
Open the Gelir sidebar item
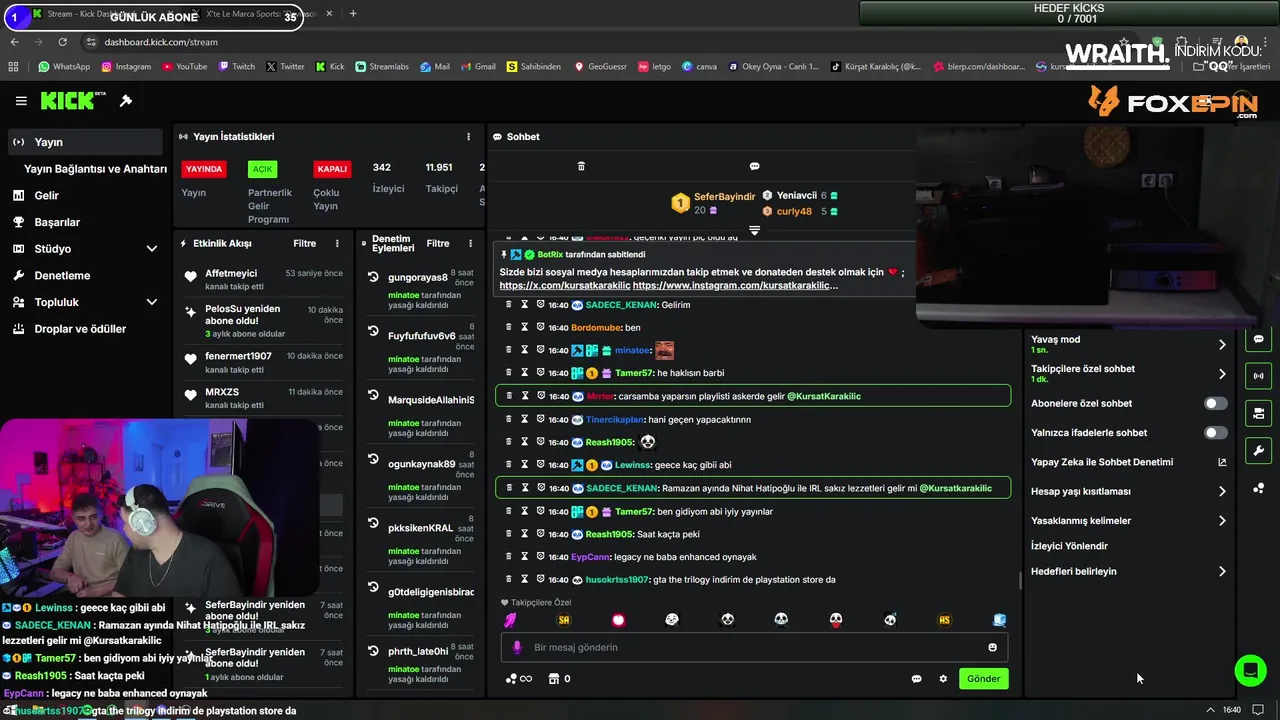[x=85, y=196]
